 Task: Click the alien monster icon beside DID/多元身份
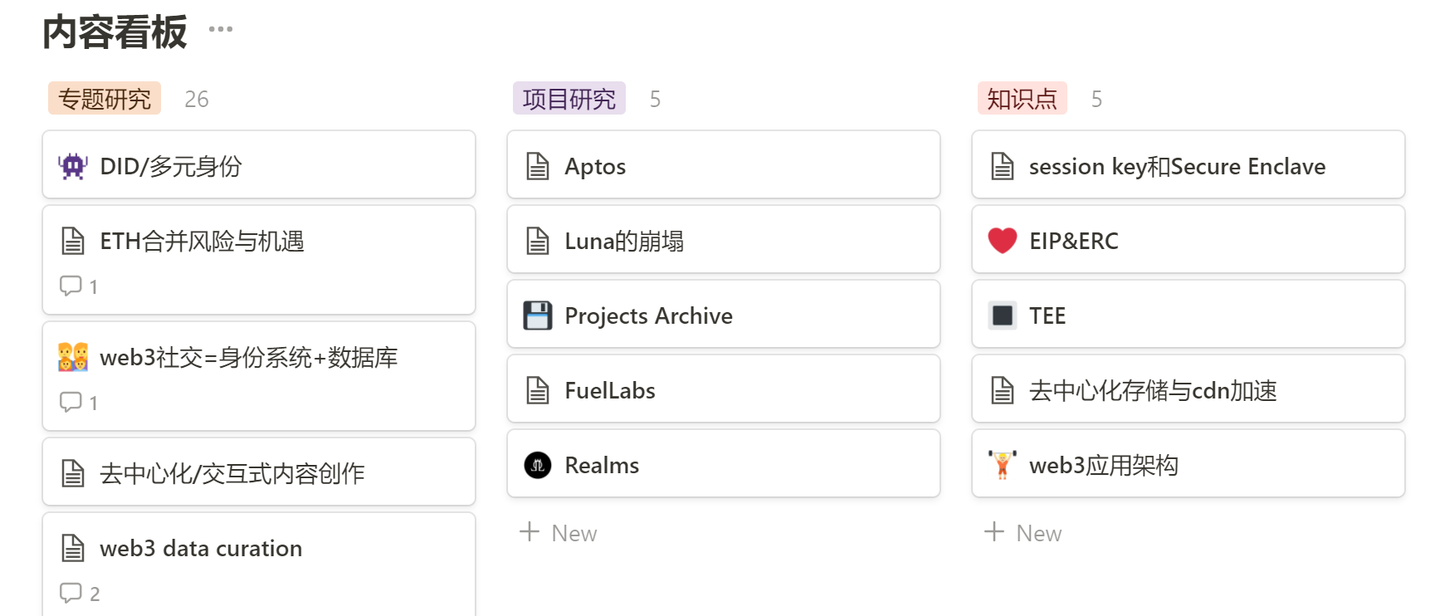(x=73, y=166)
